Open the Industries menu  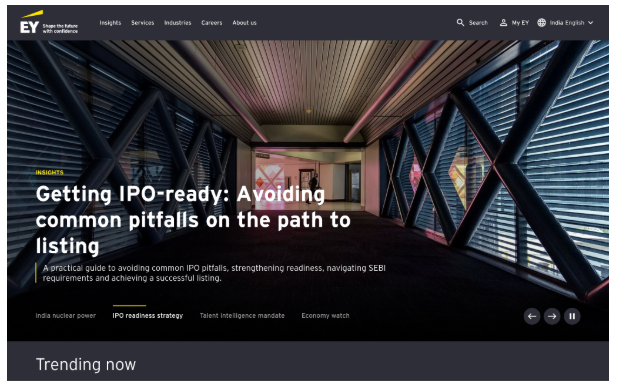pyautogui.click(x=178, y=23)
